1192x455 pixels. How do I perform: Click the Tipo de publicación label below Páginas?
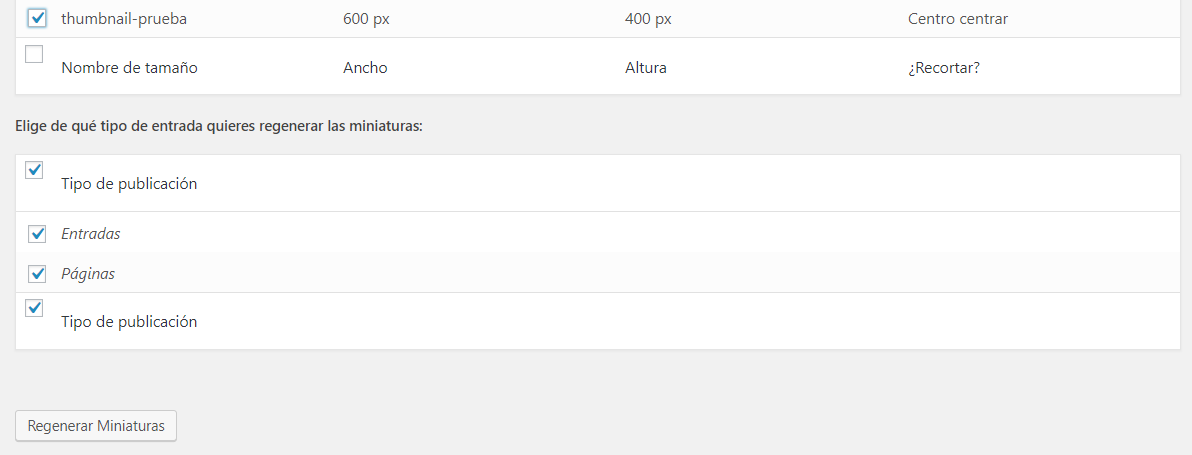pyautogui.click(x=129, y=322)
